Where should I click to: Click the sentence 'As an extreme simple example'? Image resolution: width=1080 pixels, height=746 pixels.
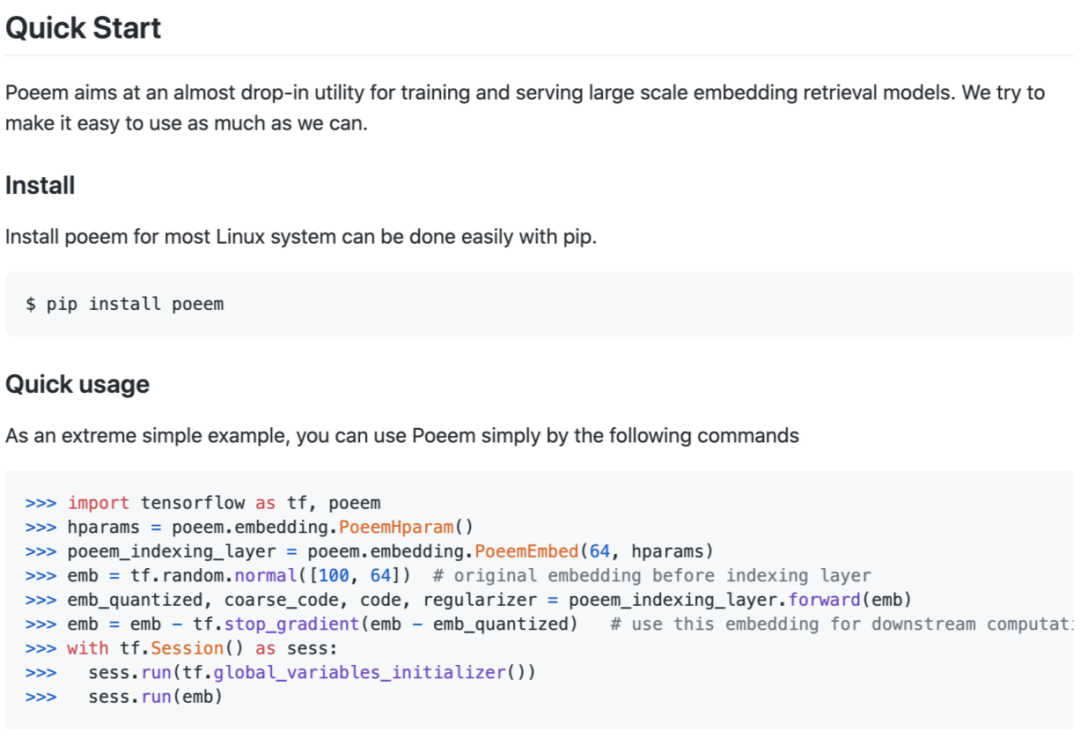[402, 435]
